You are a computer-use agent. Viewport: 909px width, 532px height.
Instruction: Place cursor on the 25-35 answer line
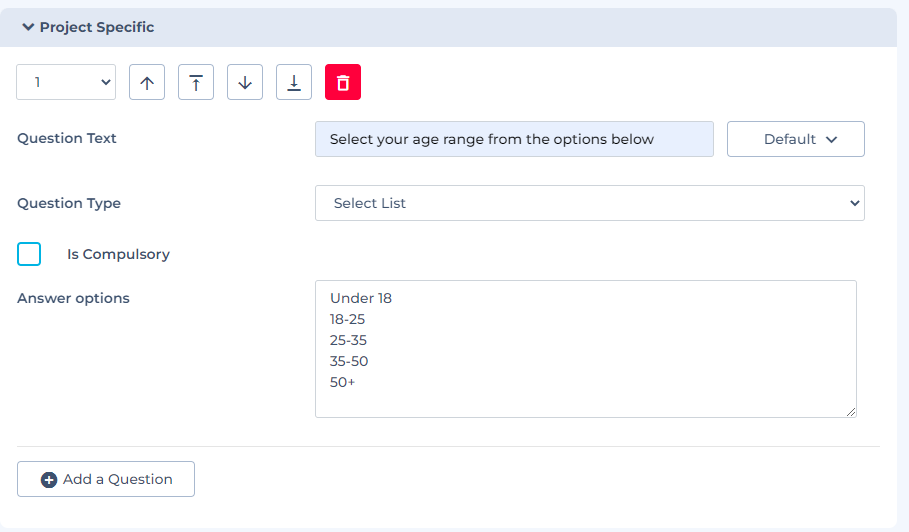[x=348, y=340]
